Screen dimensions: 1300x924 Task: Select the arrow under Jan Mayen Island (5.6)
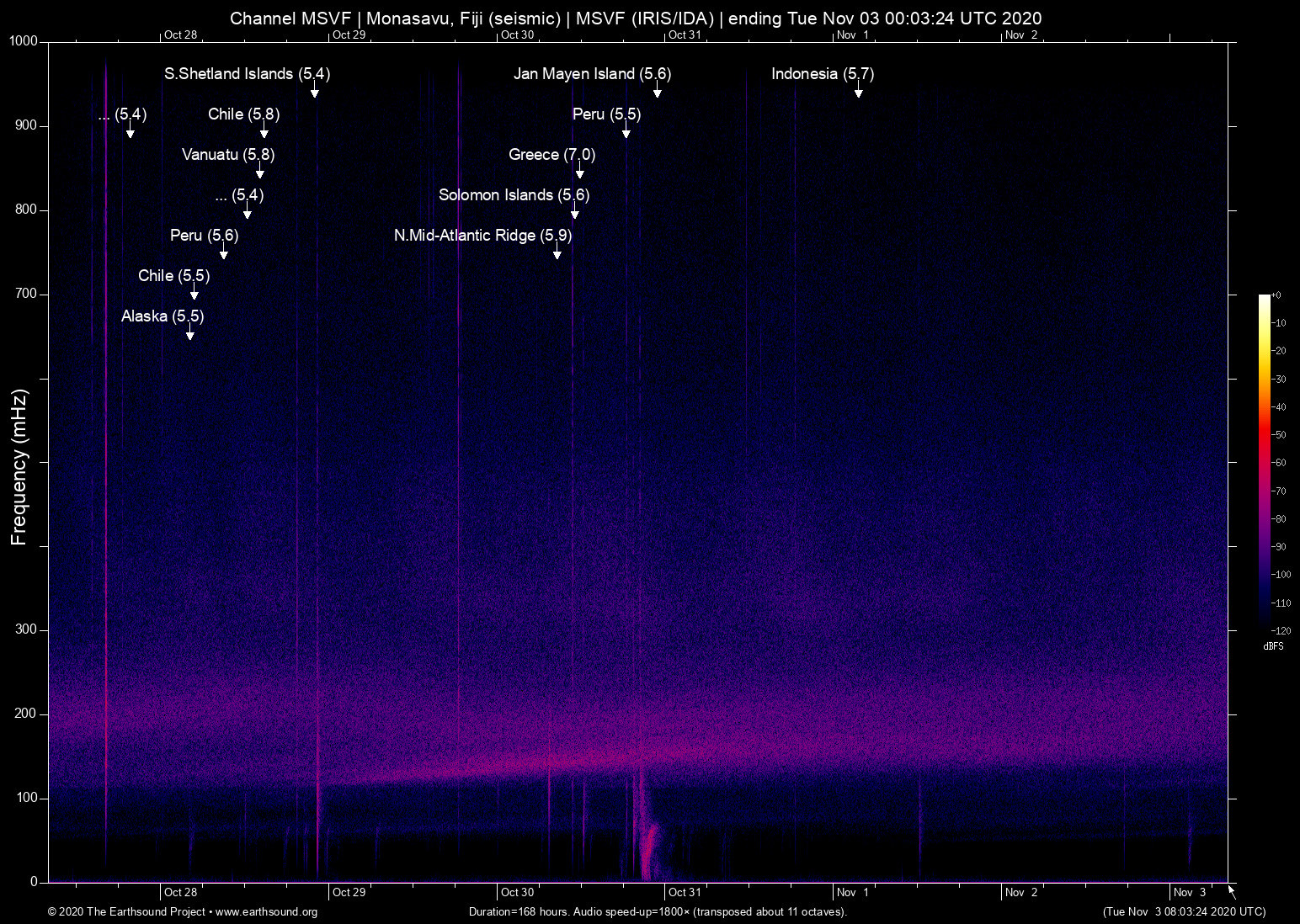[x=657, y=93]
